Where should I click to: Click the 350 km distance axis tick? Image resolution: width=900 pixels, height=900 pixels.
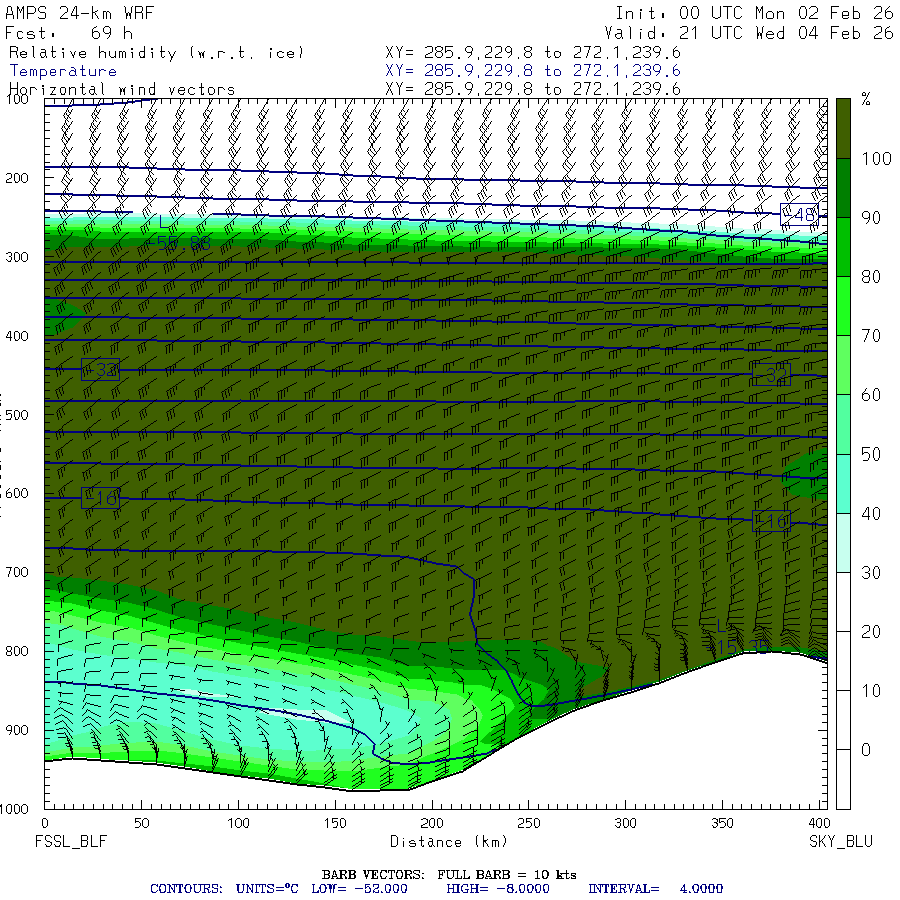point(722,824)
